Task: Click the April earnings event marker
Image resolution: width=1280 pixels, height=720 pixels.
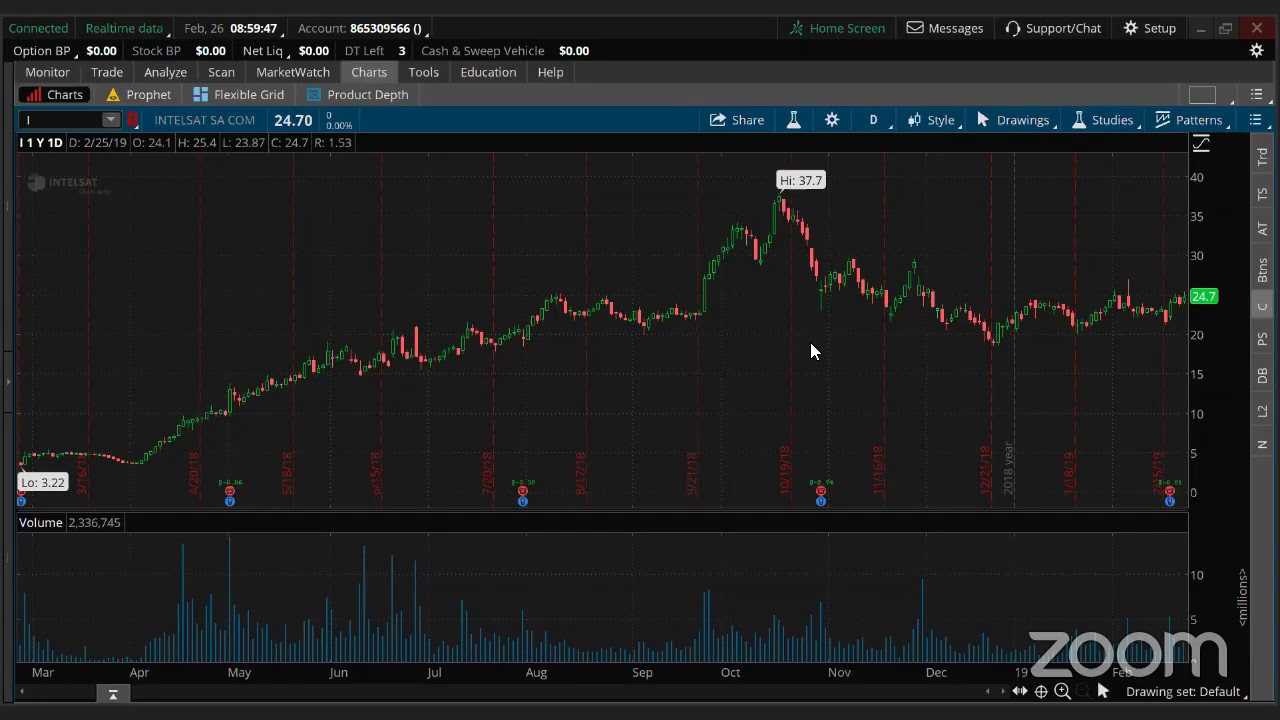Action: tap(229, 491)
